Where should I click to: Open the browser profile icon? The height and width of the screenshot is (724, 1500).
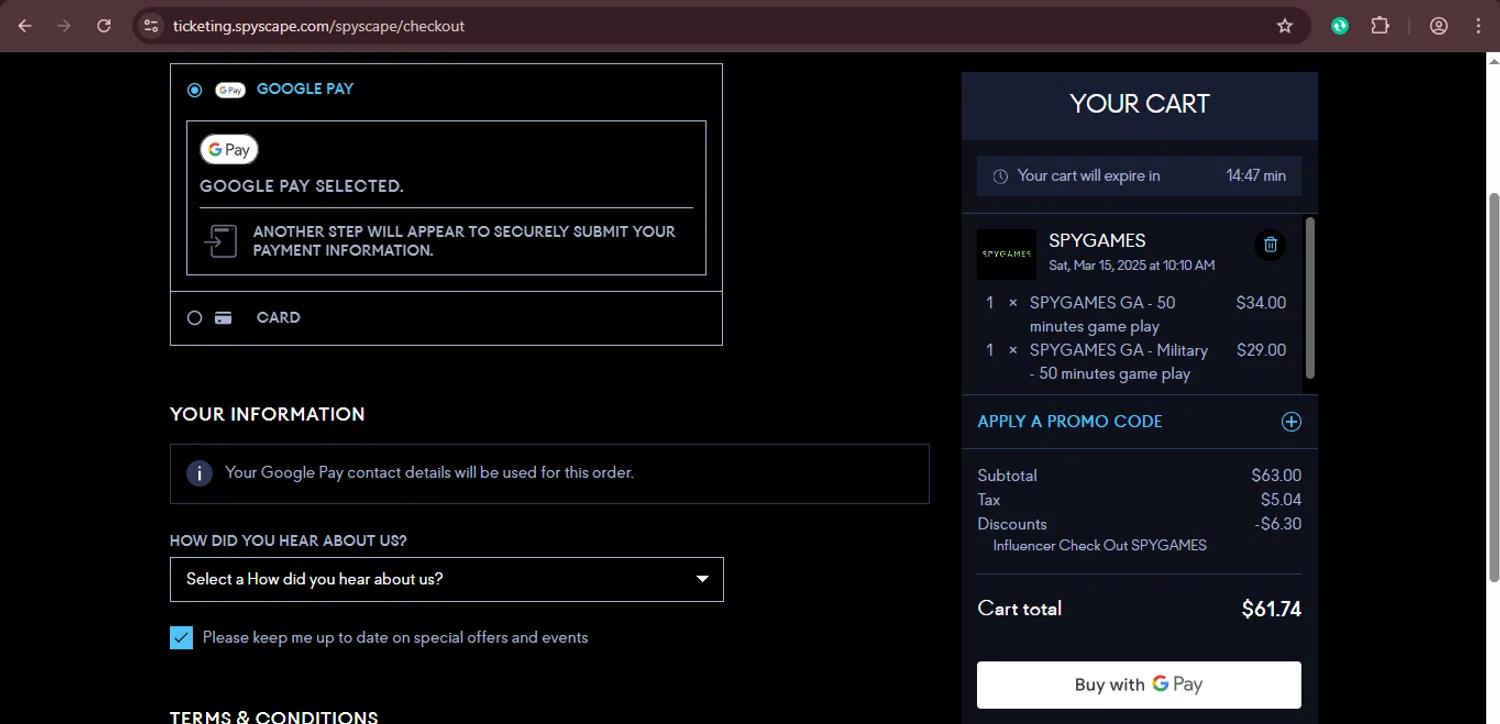(1439, 26)
